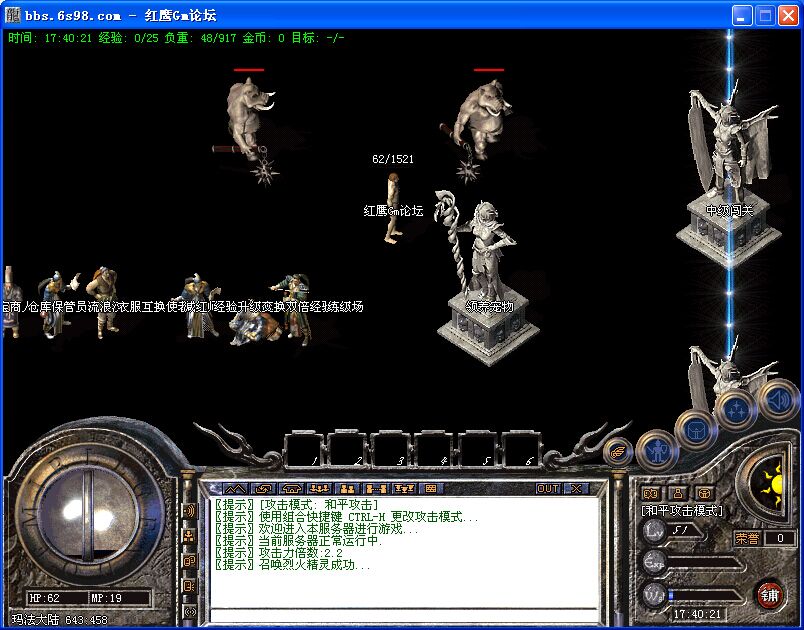Image resolution: width=804 pixels, height=630 pixels.
Task: Click the overlapping-squares icon beside chat box
Action: point(189,561)
